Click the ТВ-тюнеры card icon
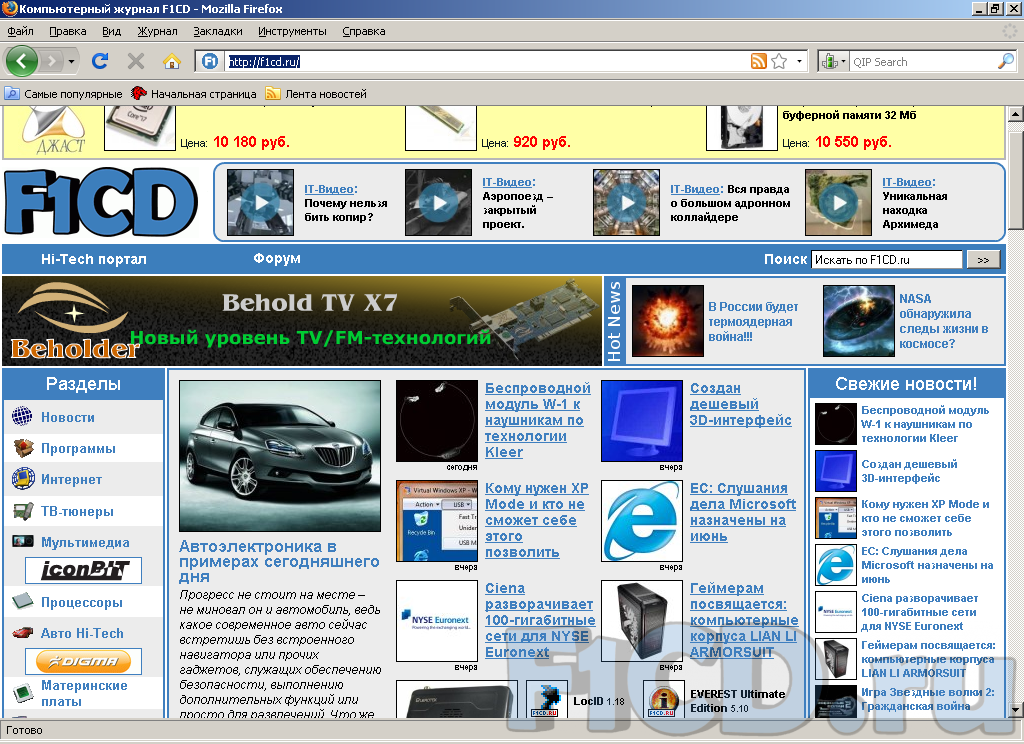Viewport: 1024px width, 744px height. [24, 511]
